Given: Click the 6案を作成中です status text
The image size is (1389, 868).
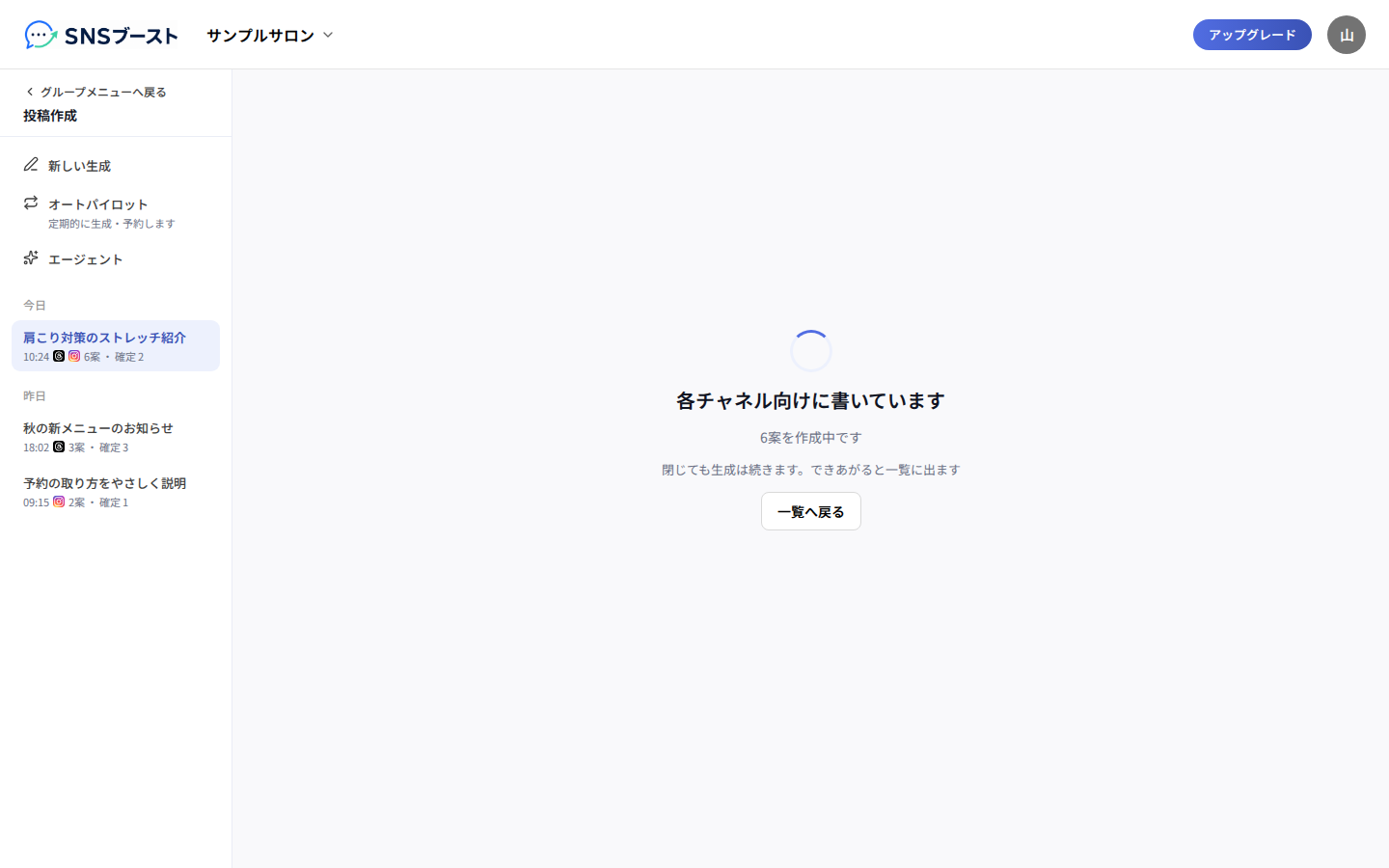Looking at the screenshot, I should 811,437.
